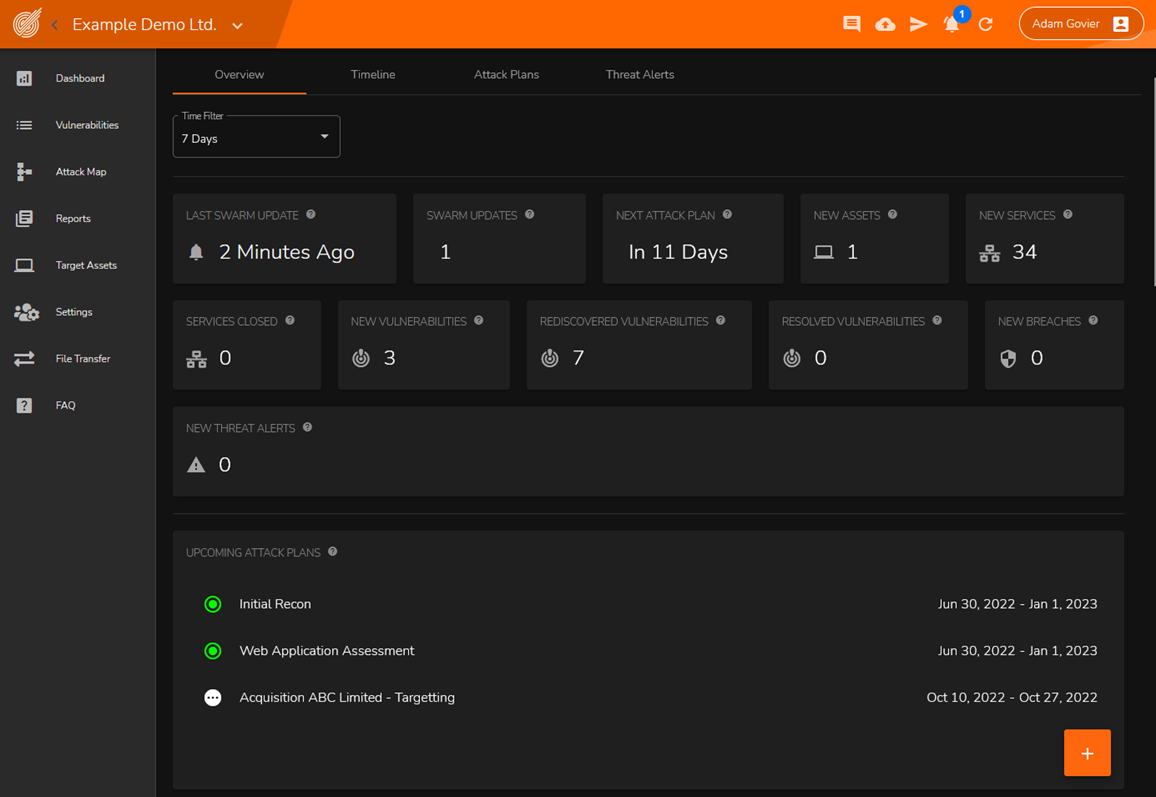Click the cloud upload icon
This screenshot has width=1156, height=797.
tap(885, 24)
